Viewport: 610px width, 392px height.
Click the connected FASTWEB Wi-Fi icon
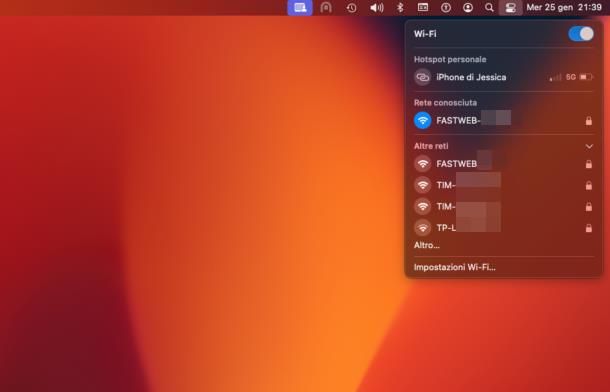point(422,121)
